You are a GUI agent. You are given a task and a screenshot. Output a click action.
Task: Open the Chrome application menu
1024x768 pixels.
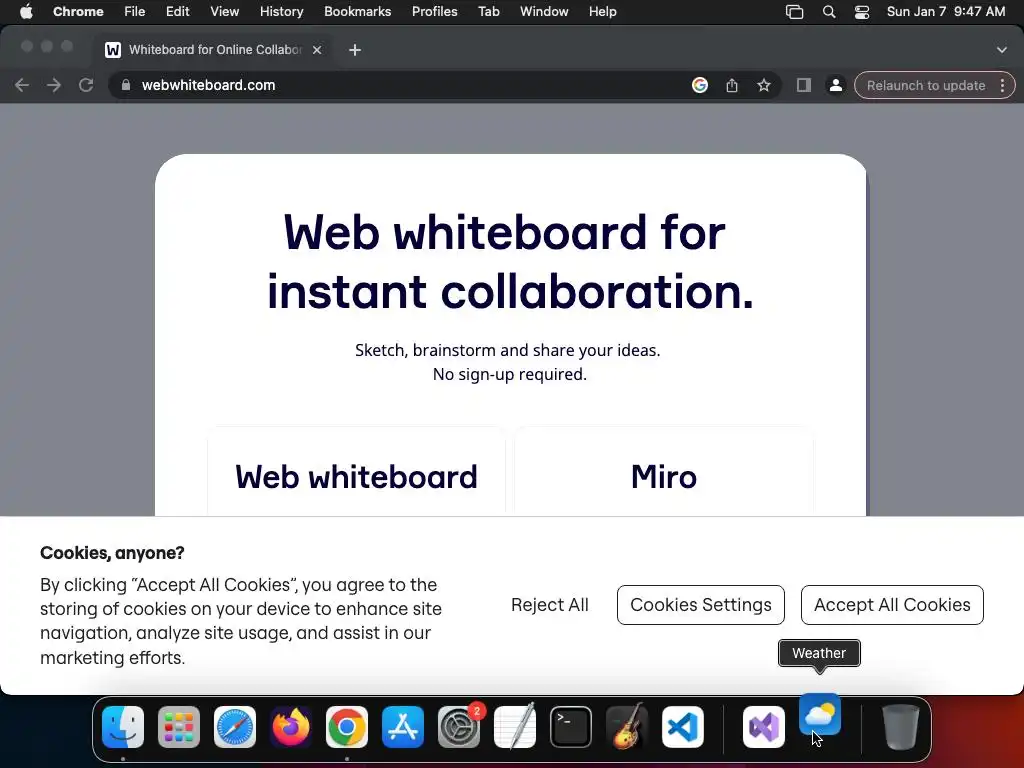pos(78,11)
